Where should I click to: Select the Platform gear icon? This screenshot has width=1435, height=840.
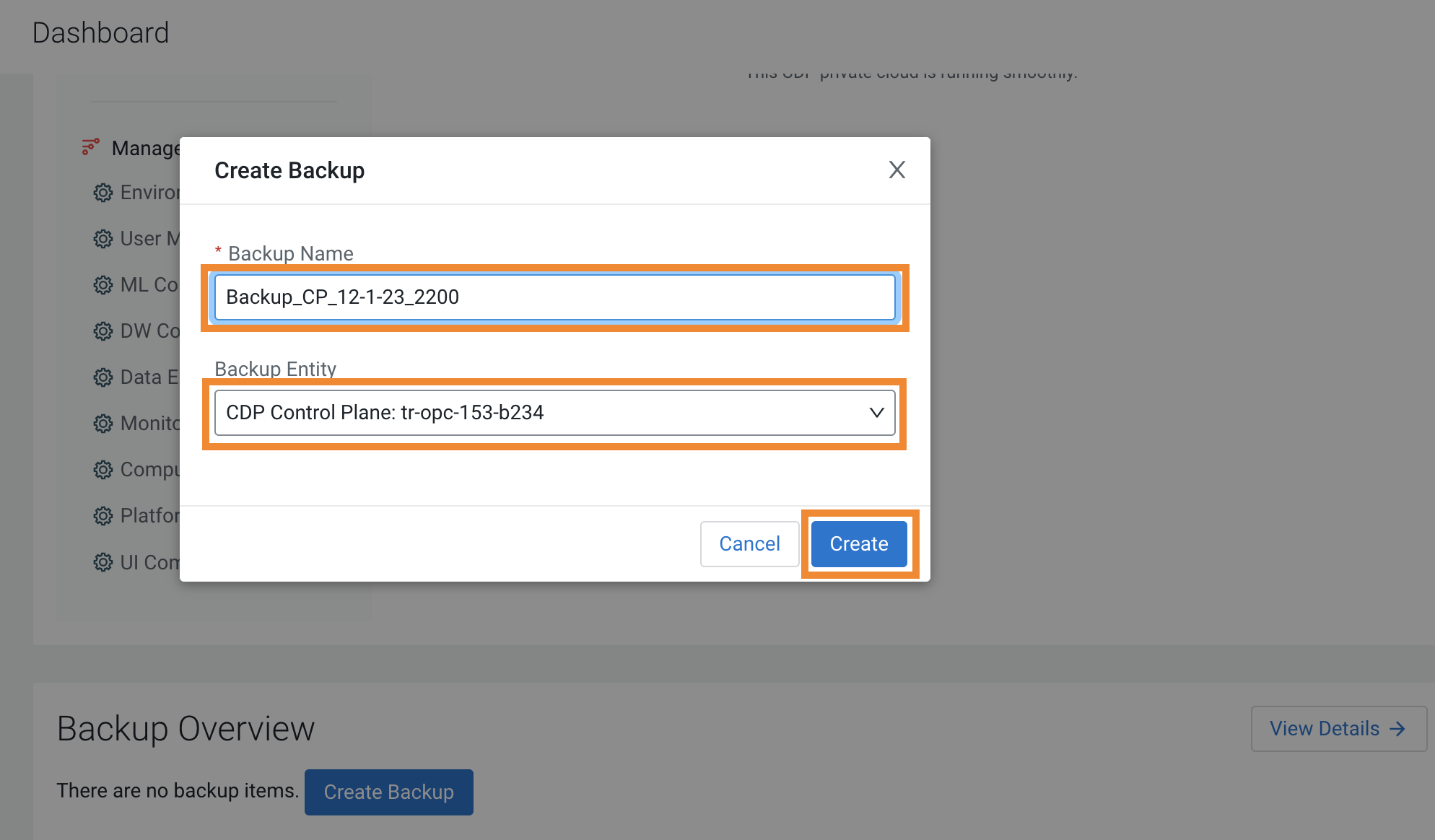coord(102,515)
